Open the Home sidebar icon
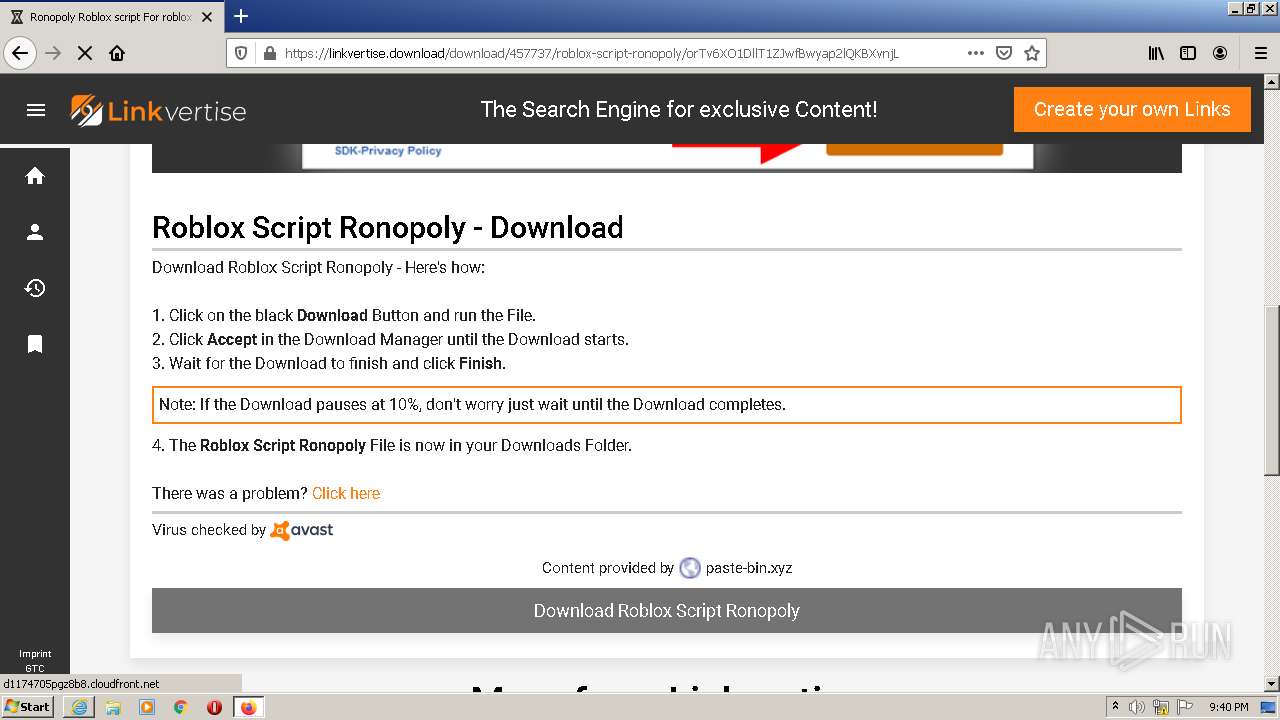 coord(35,176)
